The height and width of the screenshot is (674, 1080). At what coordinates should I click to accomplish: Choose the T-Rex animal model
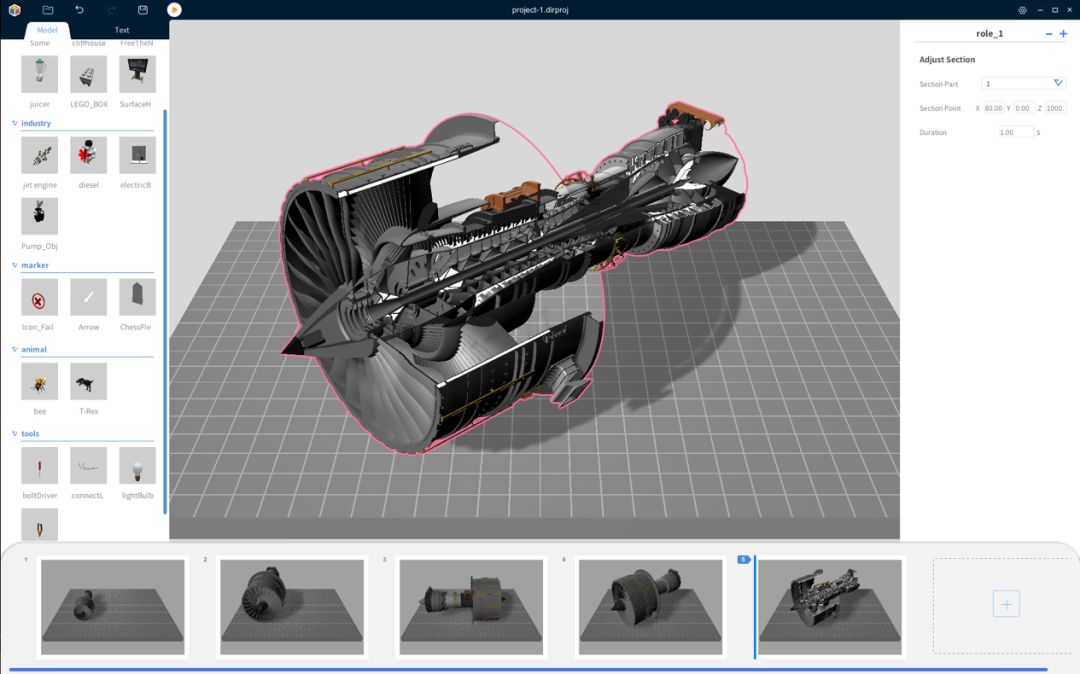(88, 381)
